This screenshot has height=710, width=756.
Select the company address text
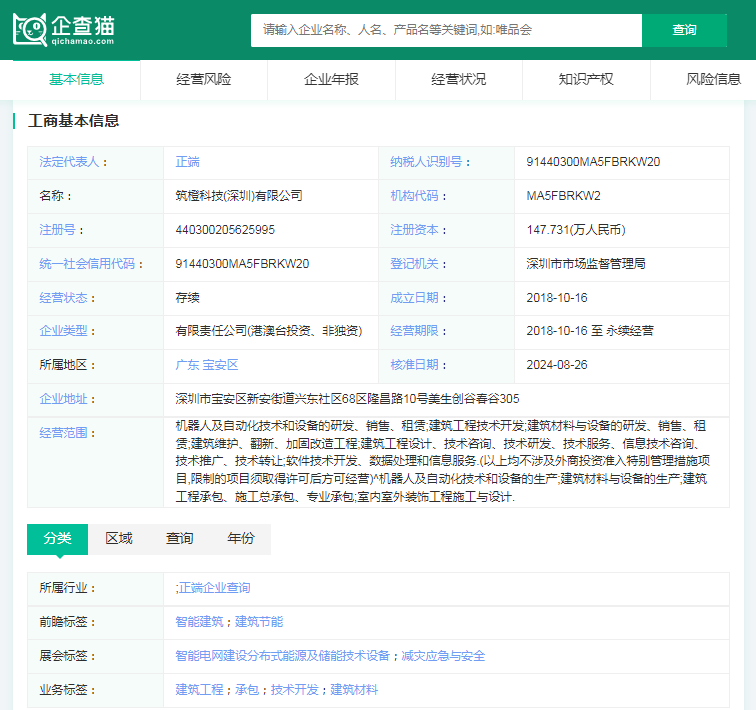click(x=347, y=399)
